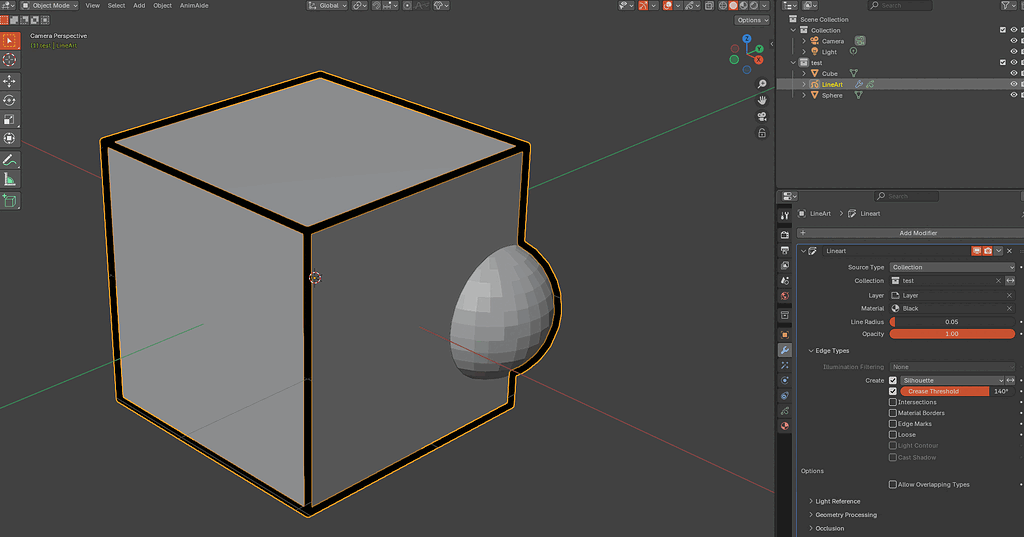
Task: Select the Transform tool
Action: coord(9,138)
